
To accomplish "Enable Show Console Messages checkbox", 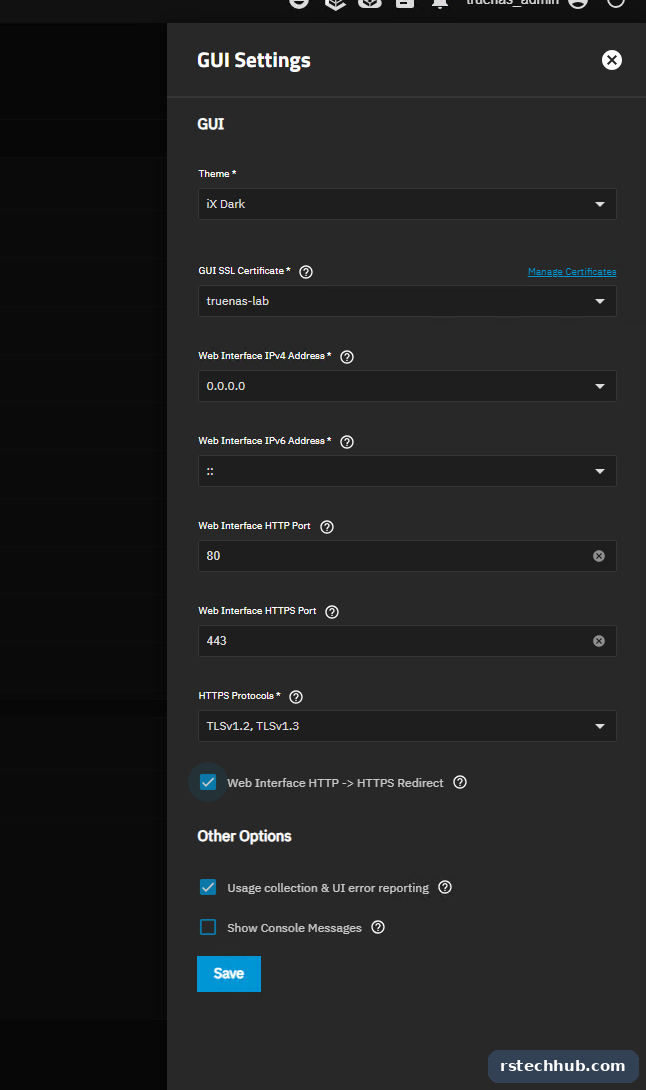I will pyautogui.click(x=208, y=927).
